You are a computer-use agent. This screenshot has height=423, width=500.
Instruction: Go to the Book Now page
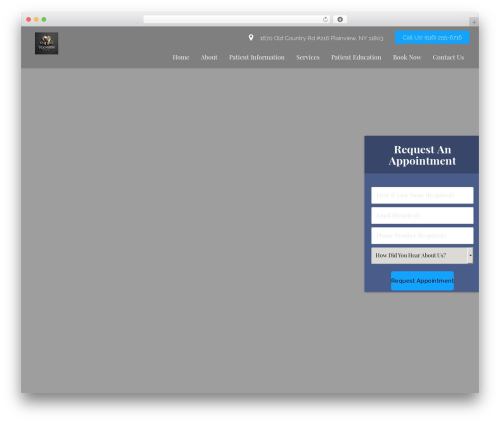tap(407, 57)
